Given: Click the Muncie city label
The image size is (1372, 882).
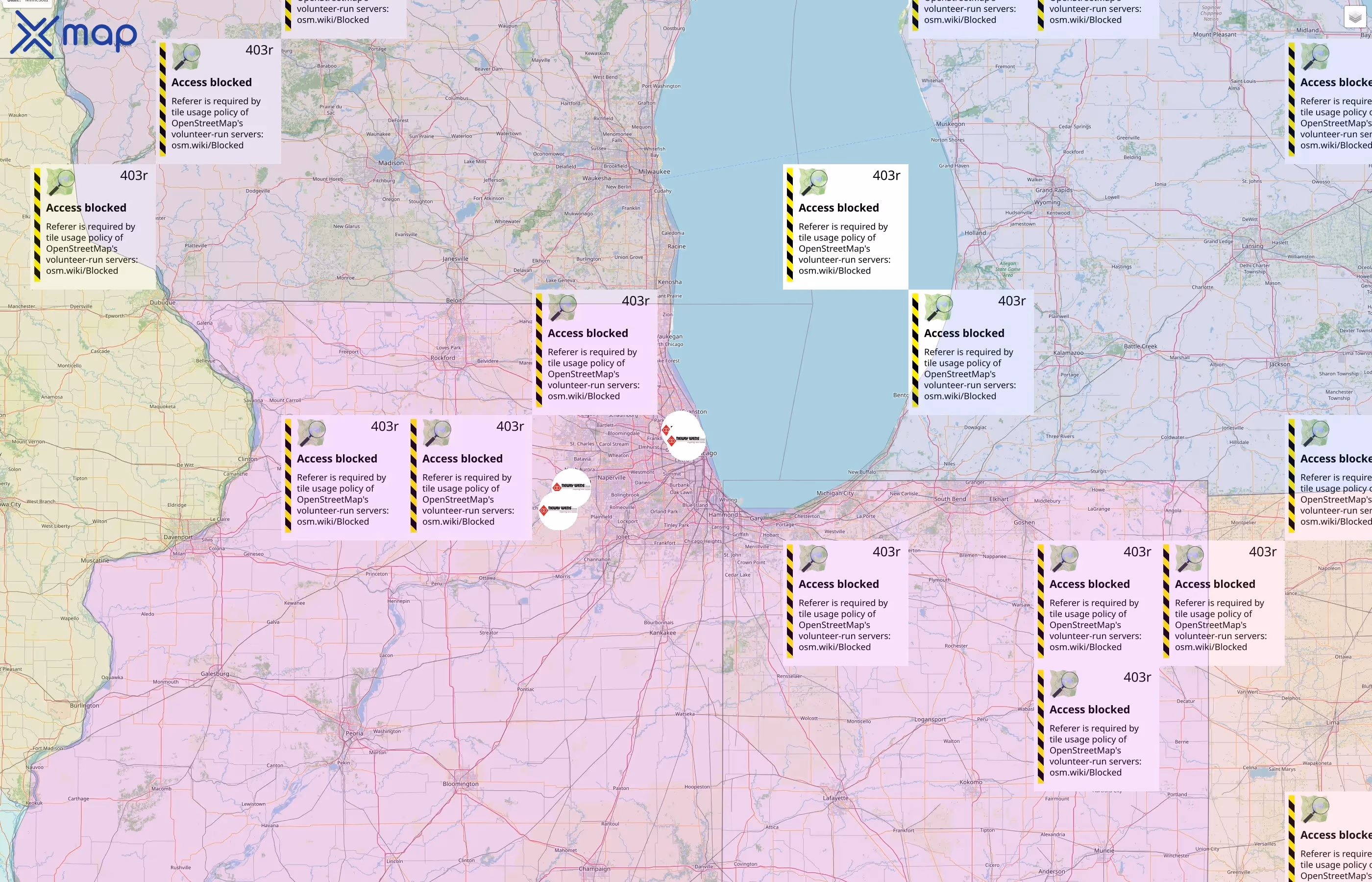Looking at the screenshot, I should [1104, 851].
